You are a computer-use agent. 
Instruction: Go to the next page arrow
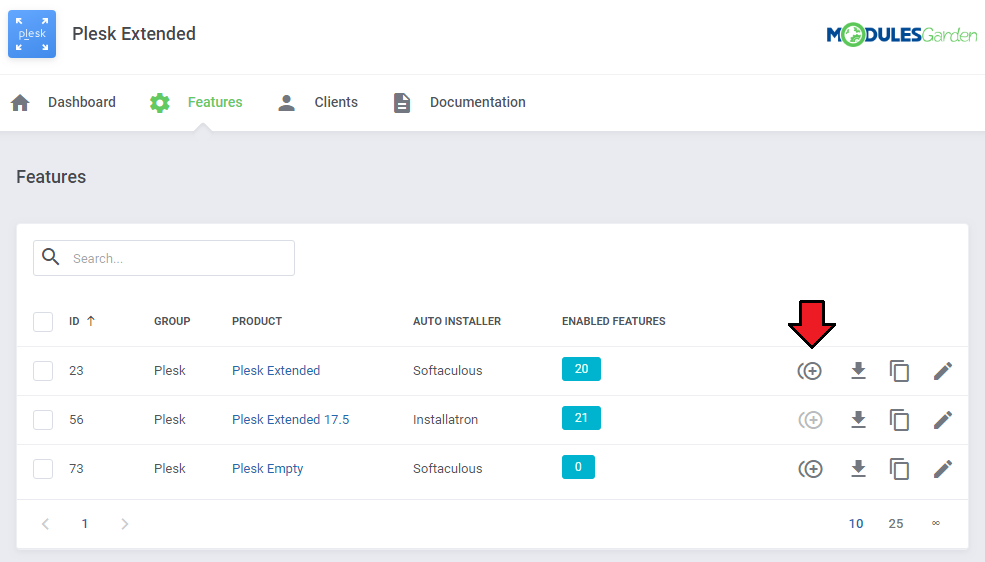124,524
